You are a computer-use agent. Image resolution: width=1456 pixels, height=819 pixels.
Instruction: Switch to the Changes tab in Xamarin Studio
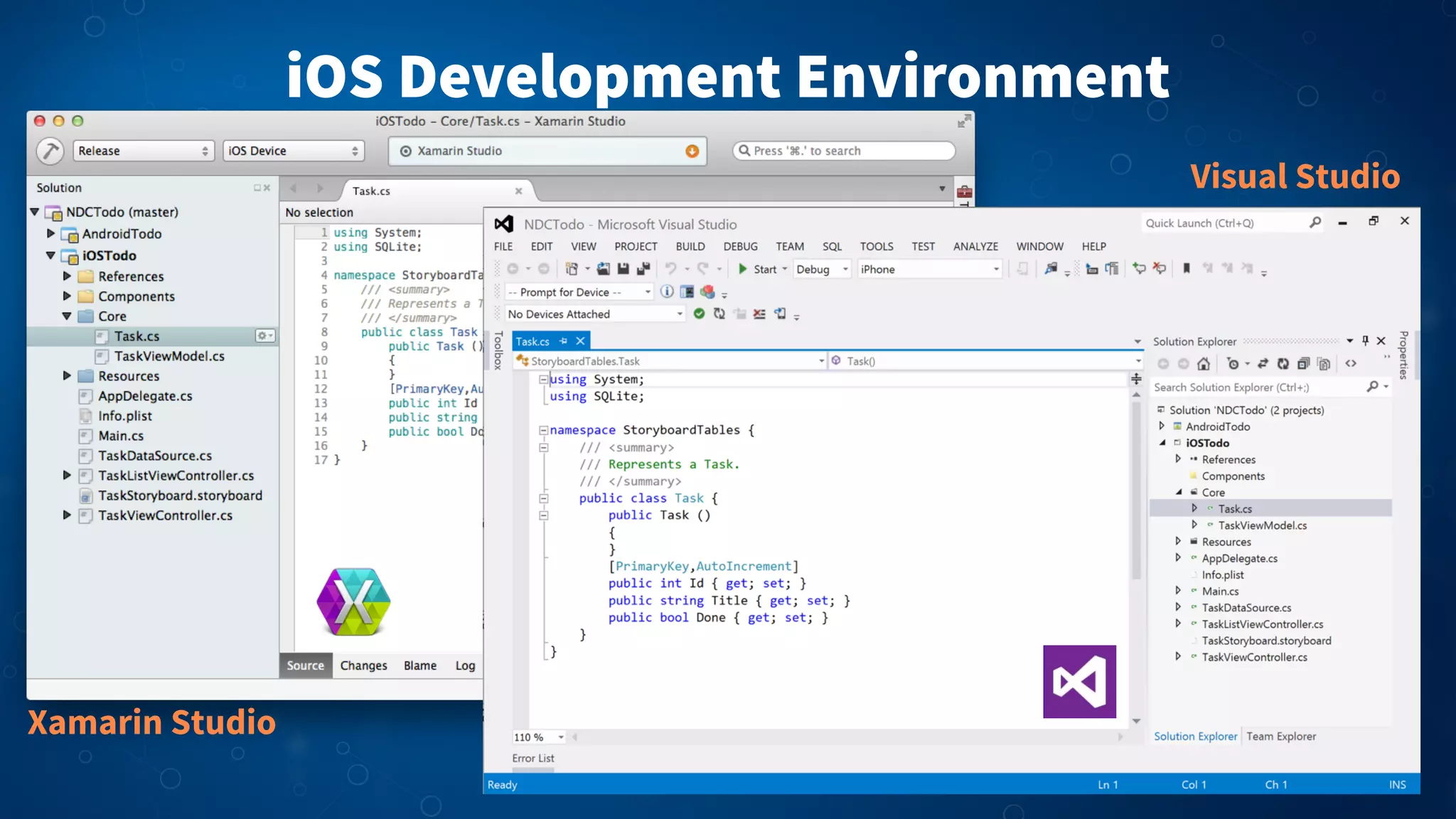[x=363, y=665]
